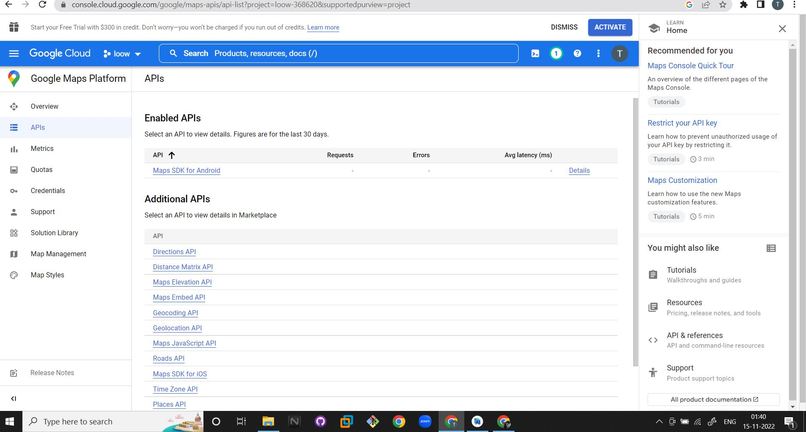Open Maps SDK for iOS link
806x432 pixels.
180,374
